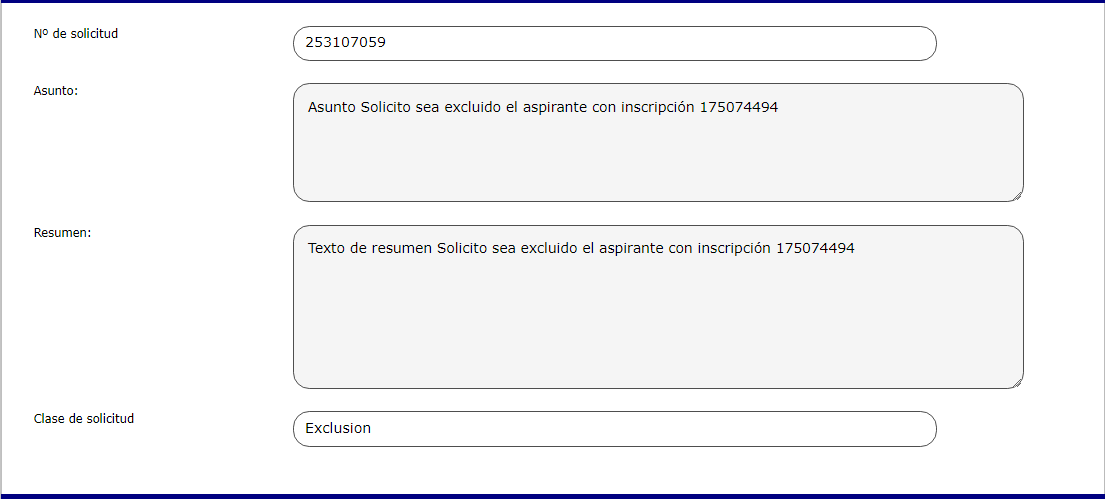Screen dimensions: 1105x499
Task: Click inscription number 175074494 in Resumen
Action: (x=815, y=248)
